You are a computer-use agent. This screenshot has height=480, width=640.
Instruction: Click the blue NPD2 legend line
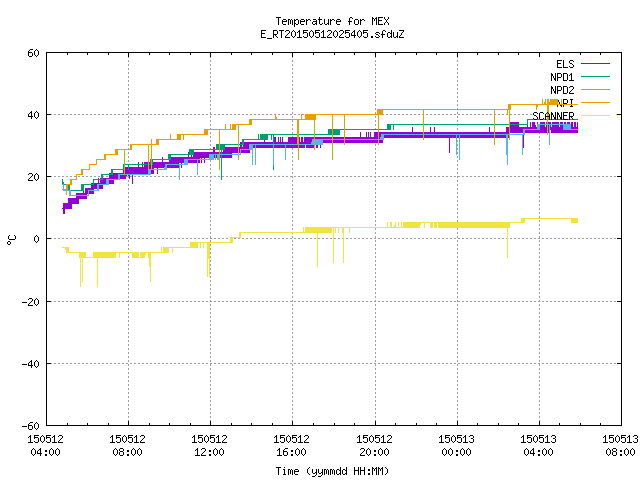(x=595, y=89)
